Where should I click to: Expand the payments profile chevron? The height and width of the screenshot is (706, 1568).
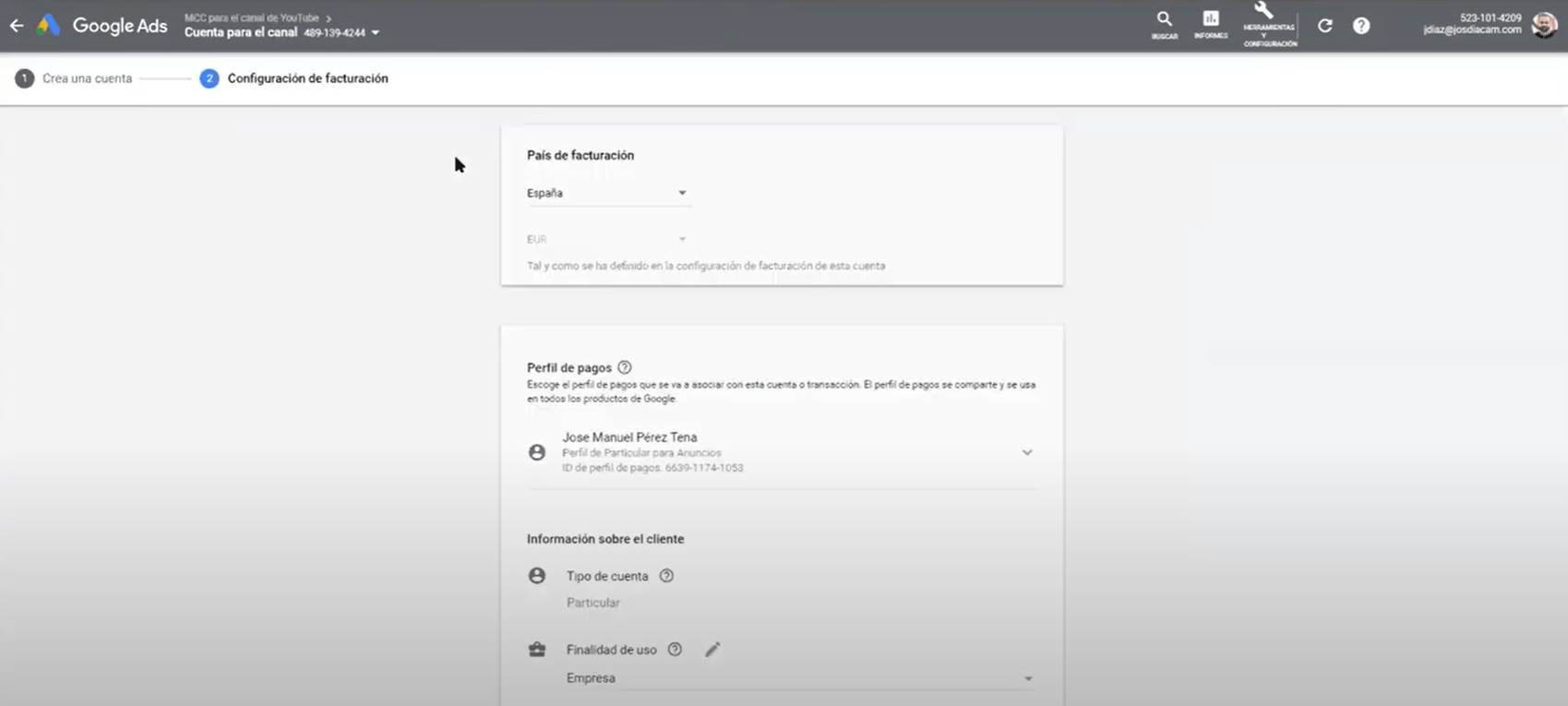click(1027, 452)
